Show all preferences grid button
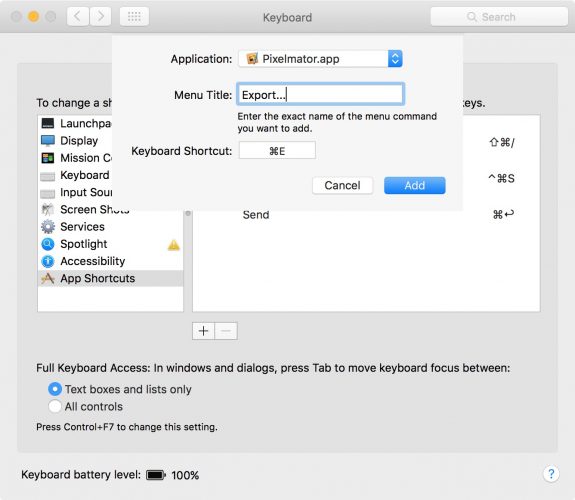 pos(134,17)
